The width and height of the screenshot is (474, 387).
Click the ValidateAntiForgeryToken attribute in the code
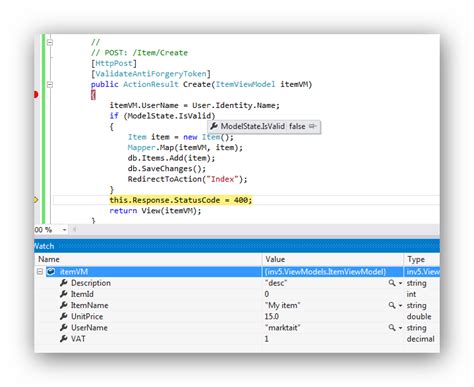pos(151,74)
